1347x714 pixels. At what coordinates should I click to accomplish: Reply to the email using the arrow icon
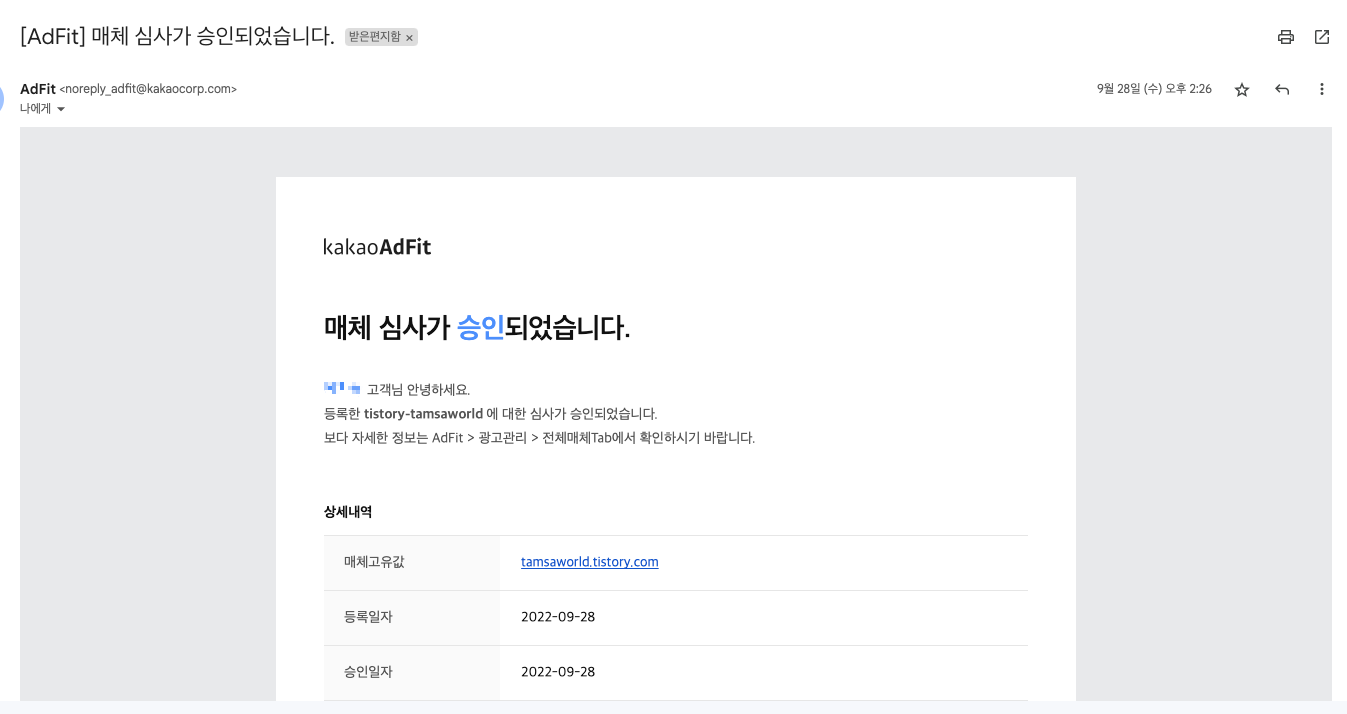click(1282, 89)
